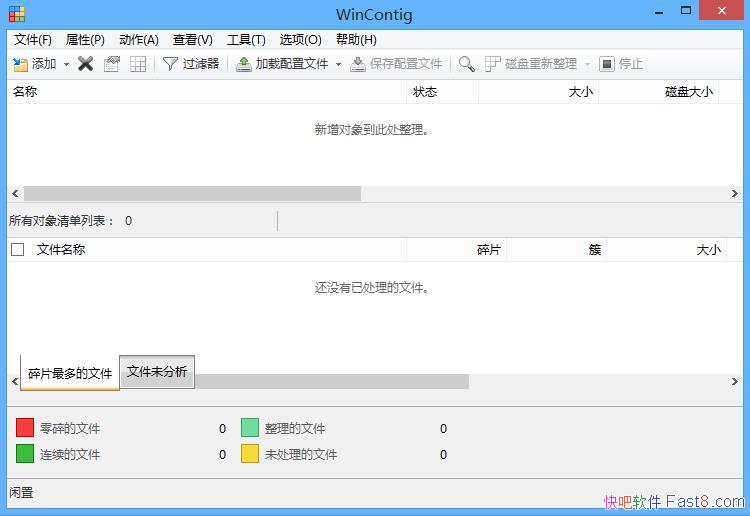Sort by the 名称 column header
Screen dimensions: 750x516
pyautogui.click(x=207, y=92)
